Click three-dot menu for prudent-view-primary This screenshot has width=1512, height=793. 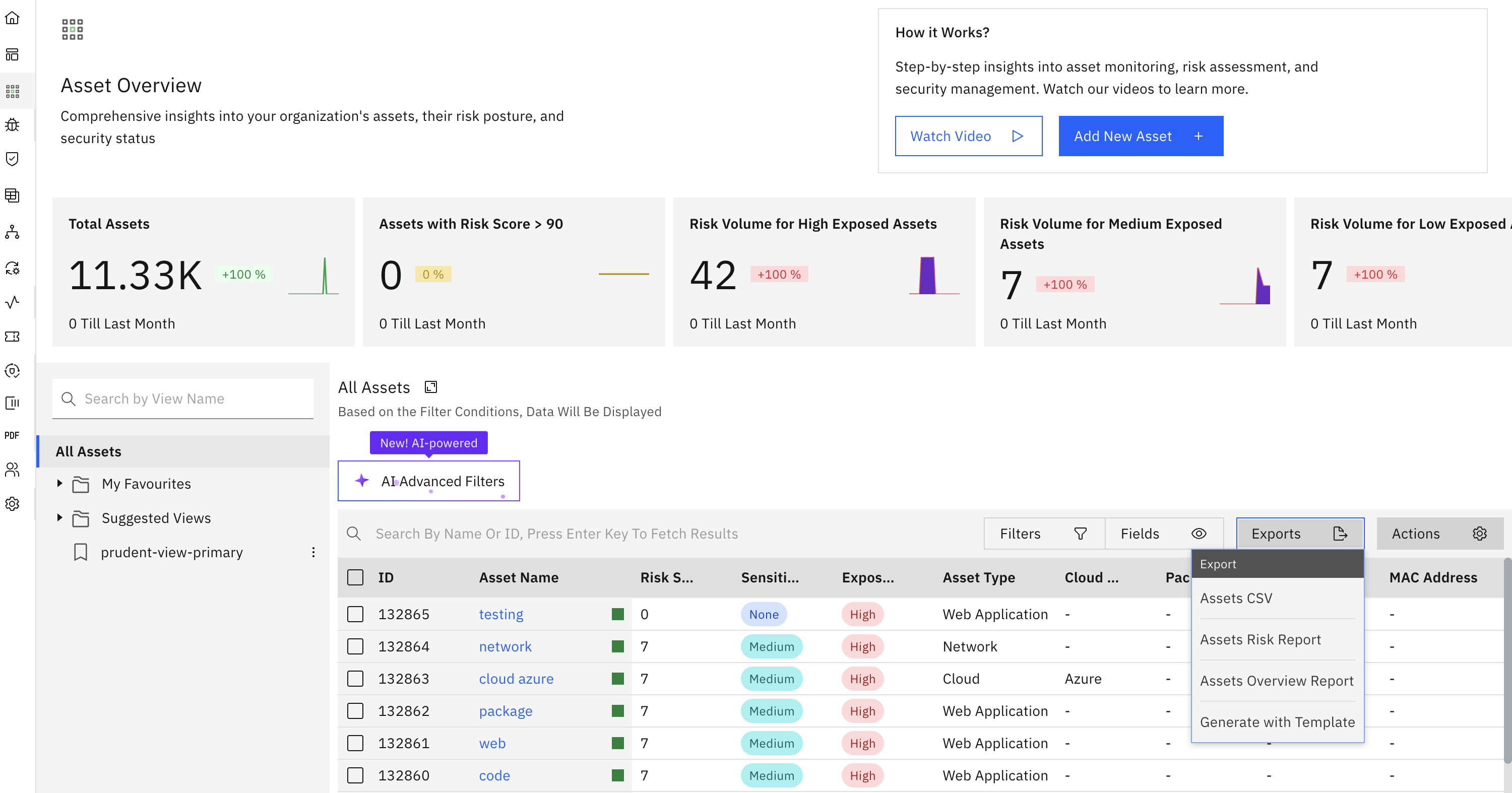coord(313,552)
